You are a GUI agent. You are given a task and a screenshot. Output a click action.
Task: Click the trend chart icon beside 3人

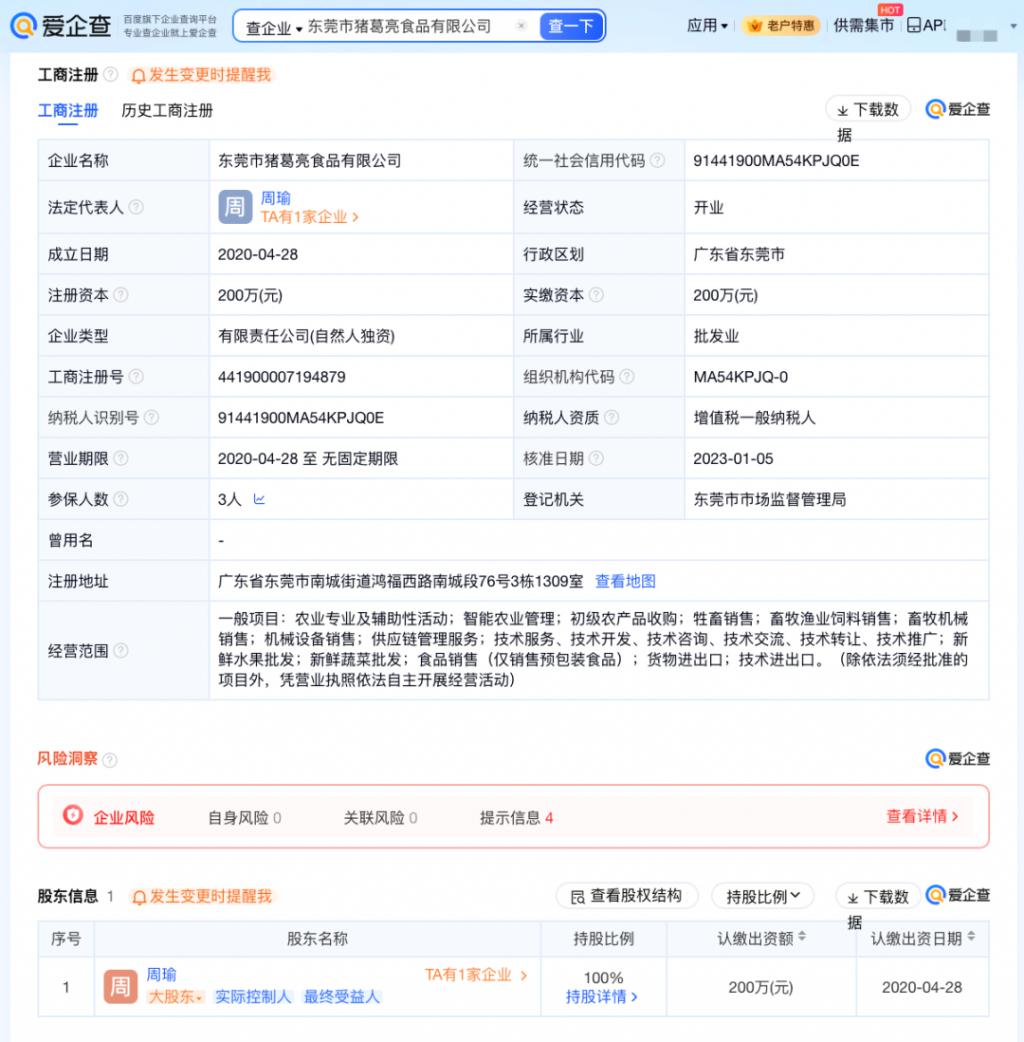[x=259, y=499]
